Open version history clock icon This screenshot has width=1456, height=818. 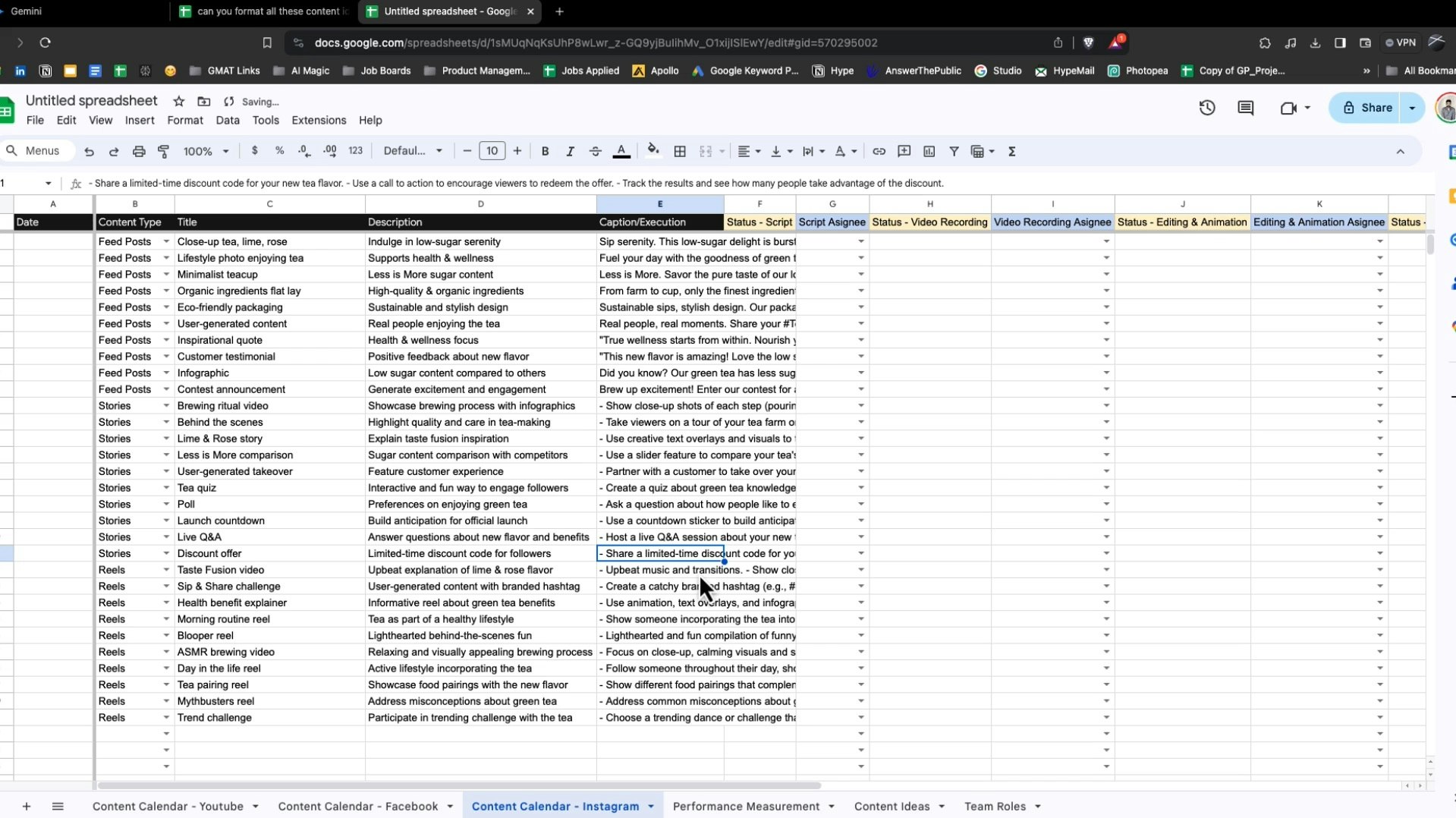[x=1206, y=108]
